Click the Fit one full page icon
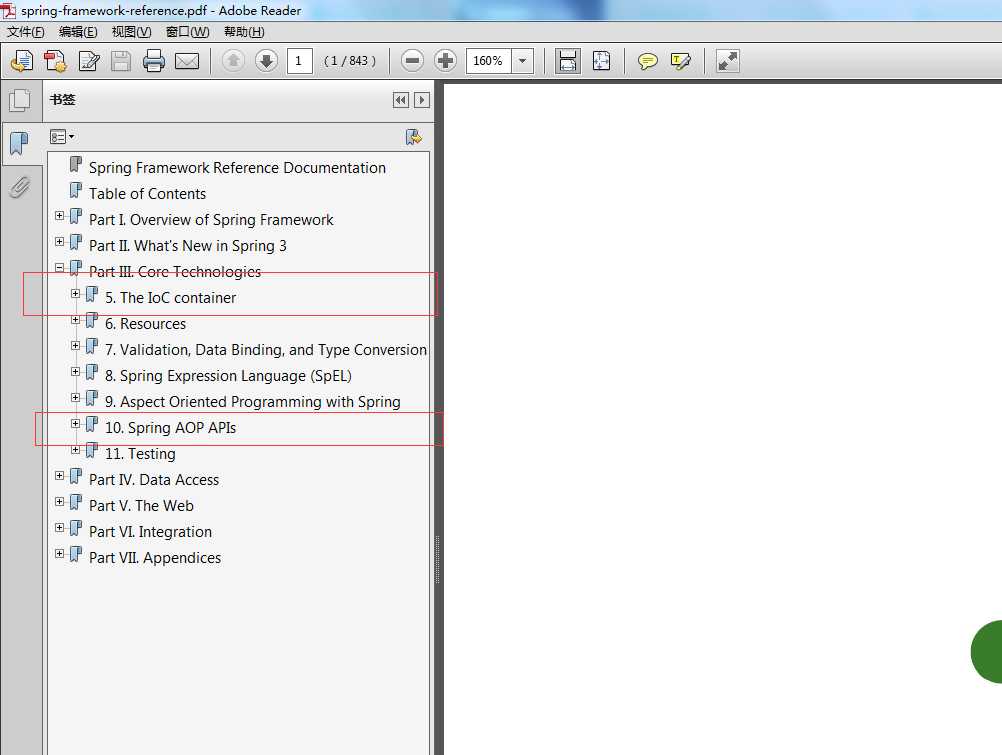Viewport: 1002px width, 755px height. coord(601,61)
